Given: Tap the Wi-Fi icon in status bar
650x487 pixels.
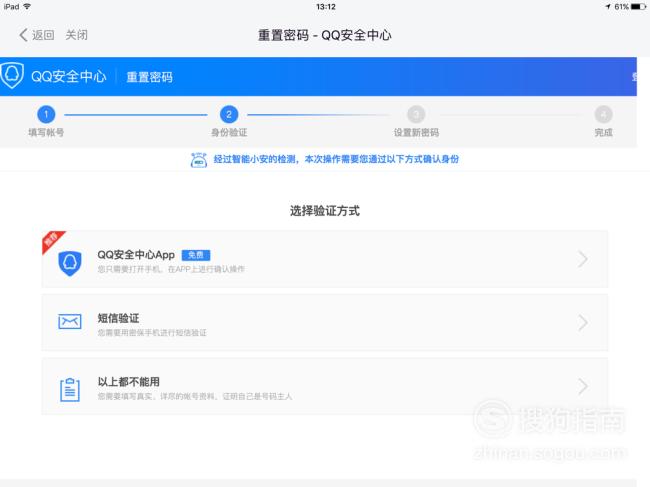Looking at the screenshot, I should (x=27, y=6).
